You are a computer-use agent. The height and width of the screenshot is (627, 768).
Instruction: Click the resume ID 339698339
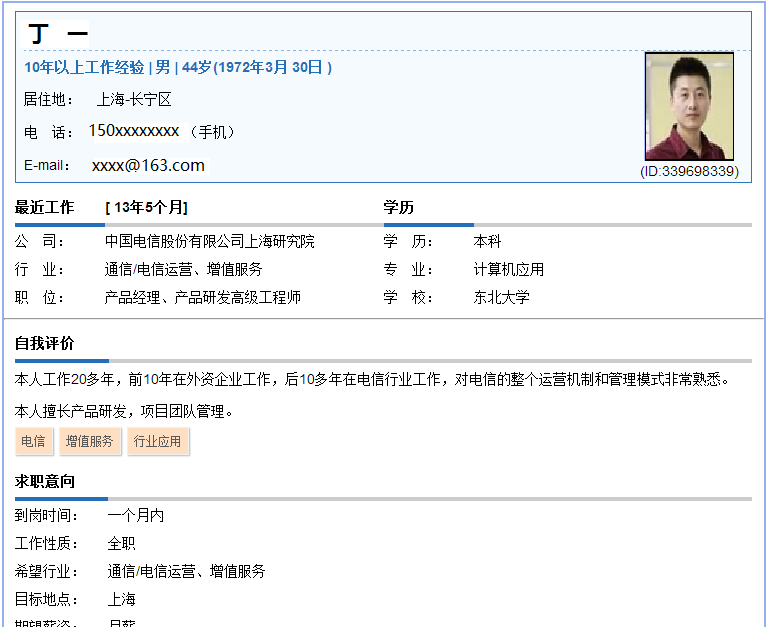click(689, 171)
